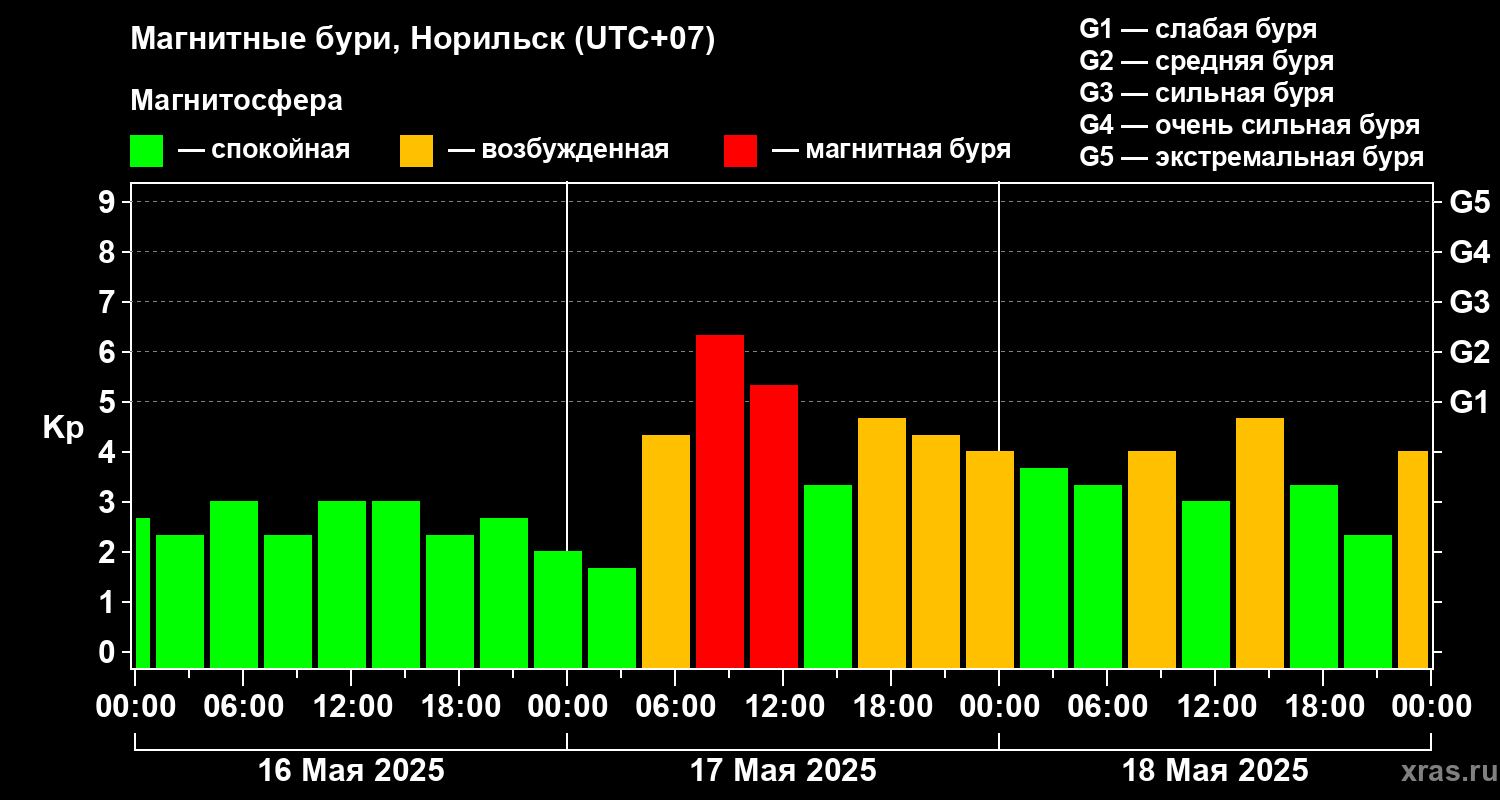Click the red 'магнитная буря' legend swatch

coord(740,151)
